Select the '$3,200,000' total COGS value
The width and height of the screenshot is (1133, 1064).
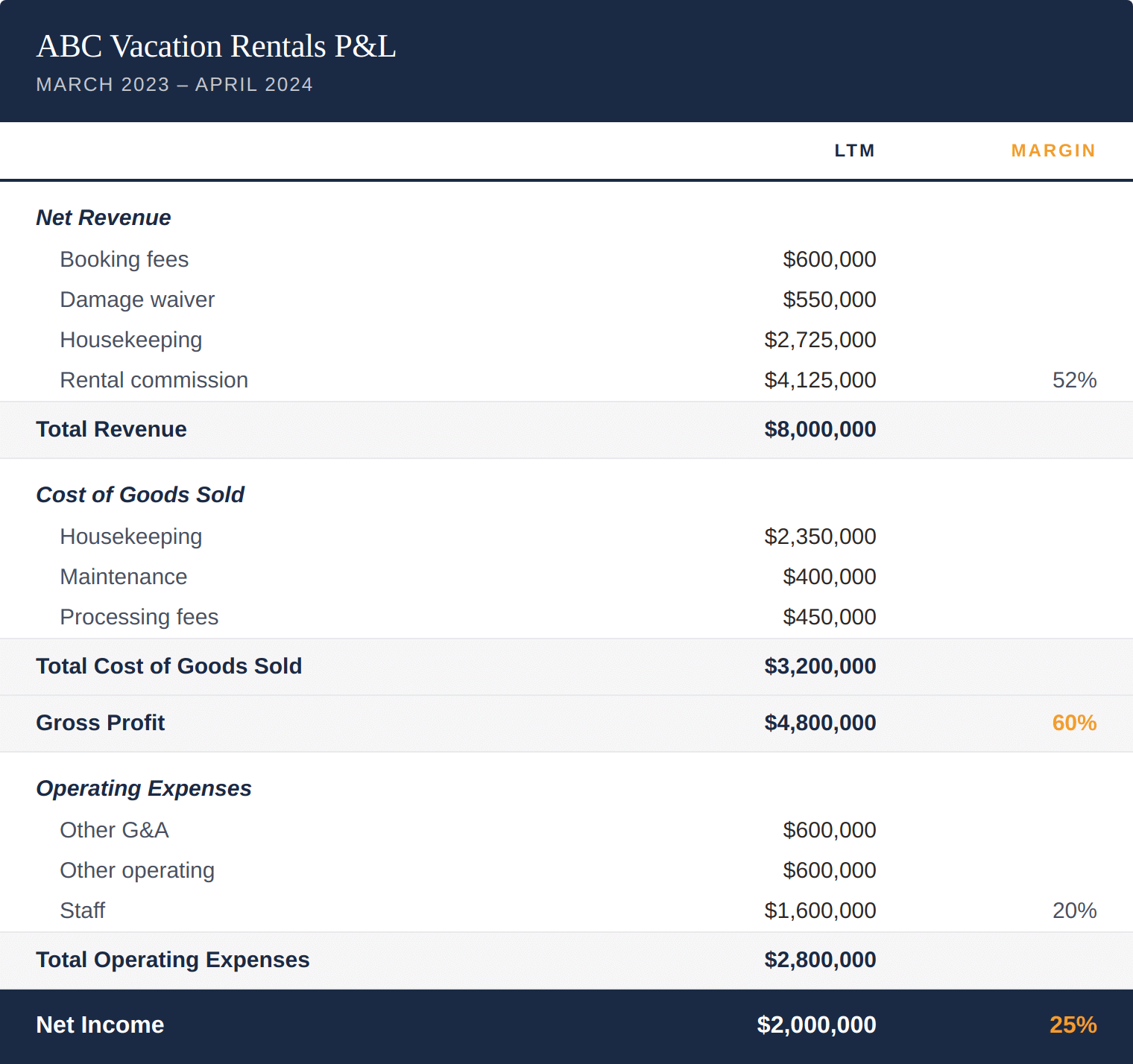[820, 666]
